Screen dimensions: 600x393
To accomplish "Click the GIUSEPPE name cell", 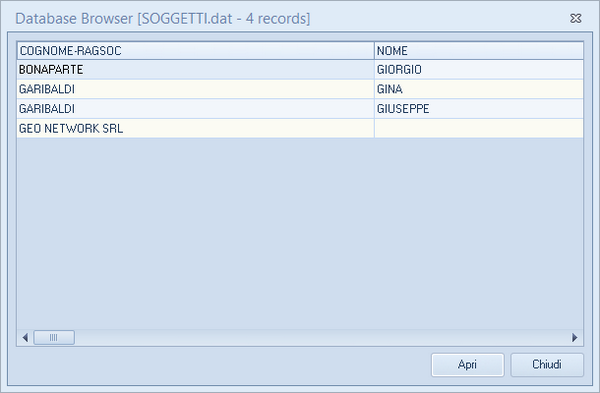I will (479, 109).
